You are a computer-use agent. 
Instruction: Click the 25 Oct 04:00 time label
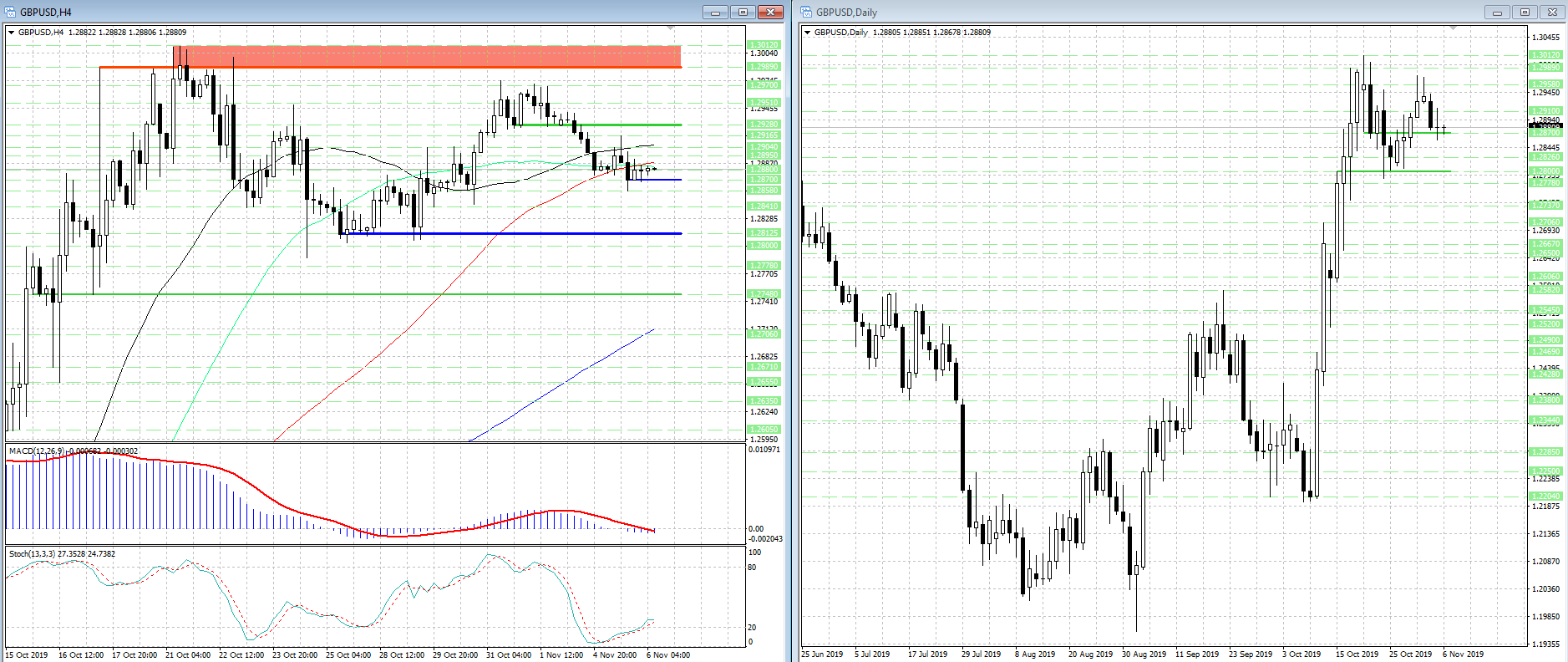(x=348, y=655)
